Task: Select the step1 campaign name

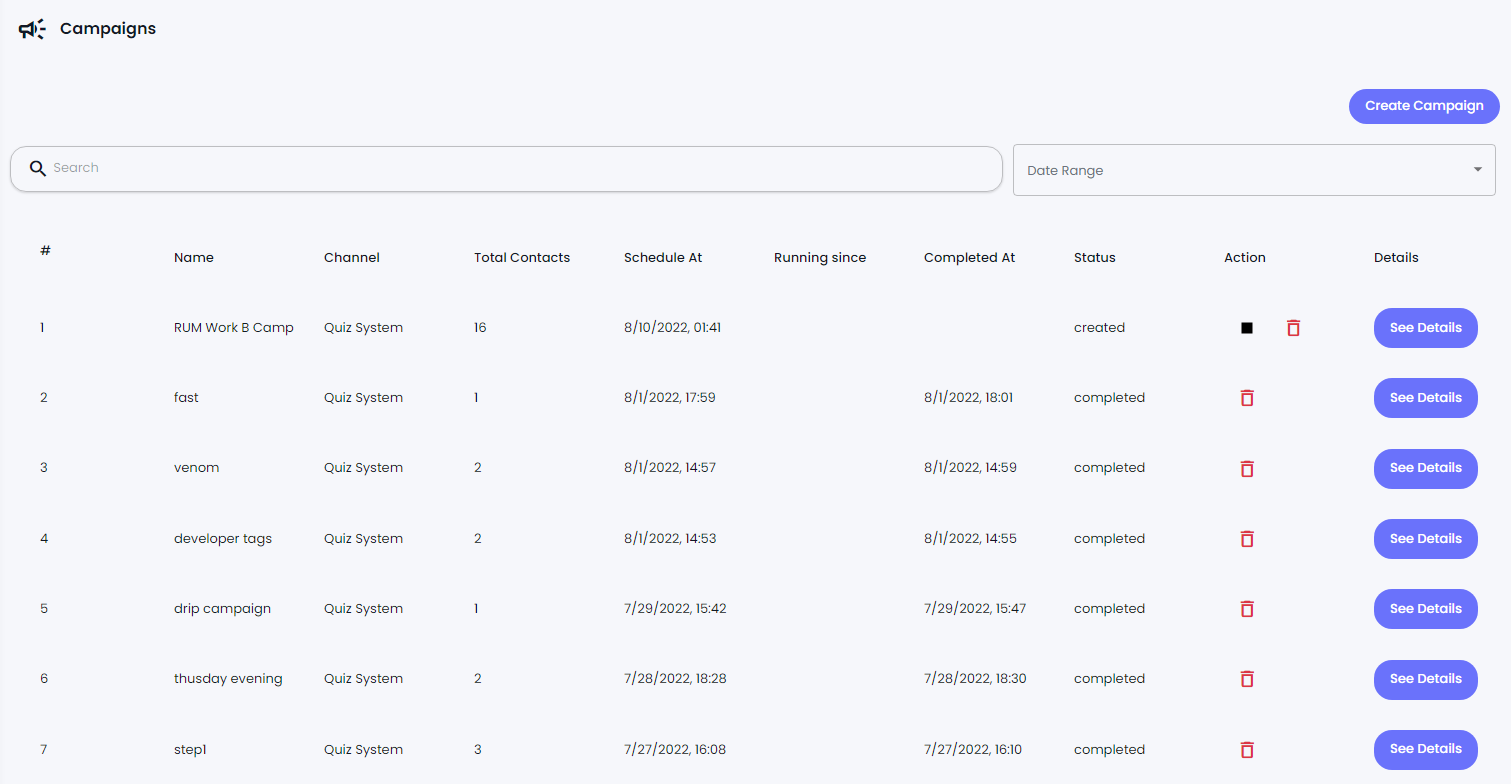Action: tap(190, 750)
